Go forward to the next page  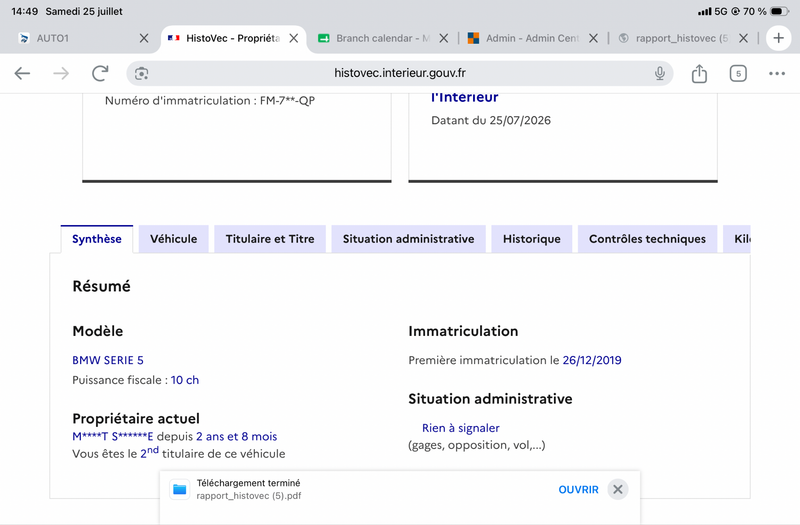[61, 73]
